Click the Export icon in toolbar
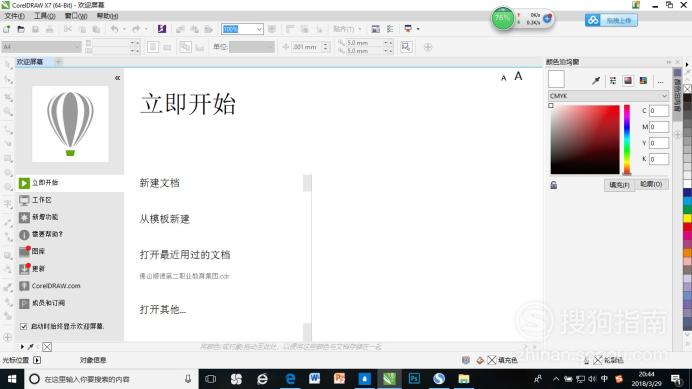This screenshot has width=692, height=389. [194, 29]
